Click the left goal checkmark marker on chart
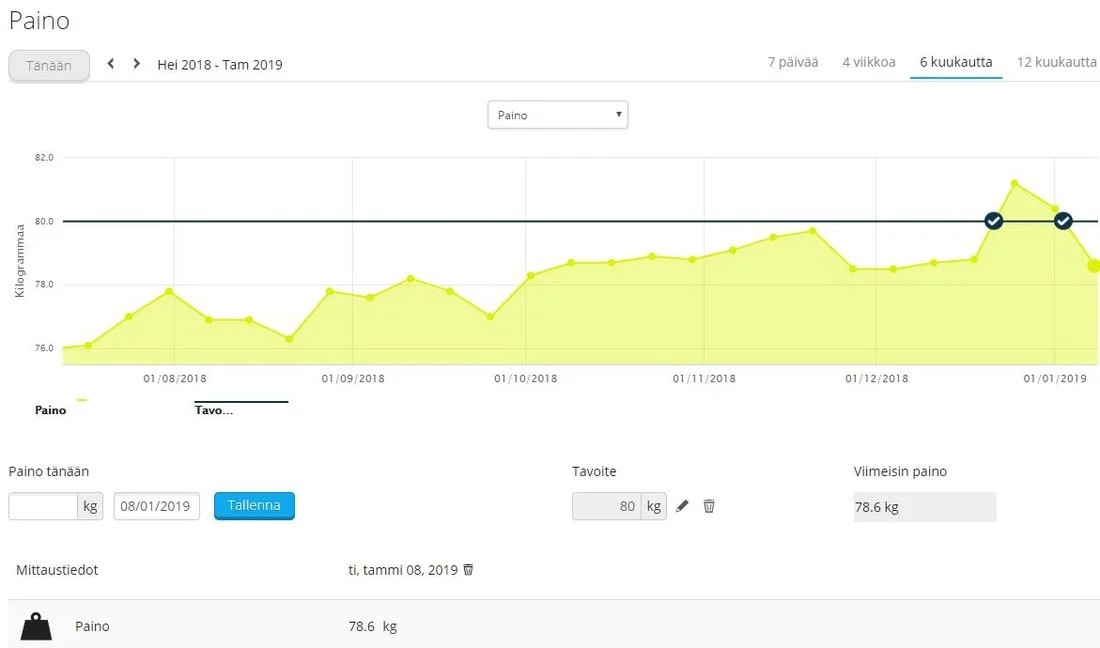 click(993, 221)
